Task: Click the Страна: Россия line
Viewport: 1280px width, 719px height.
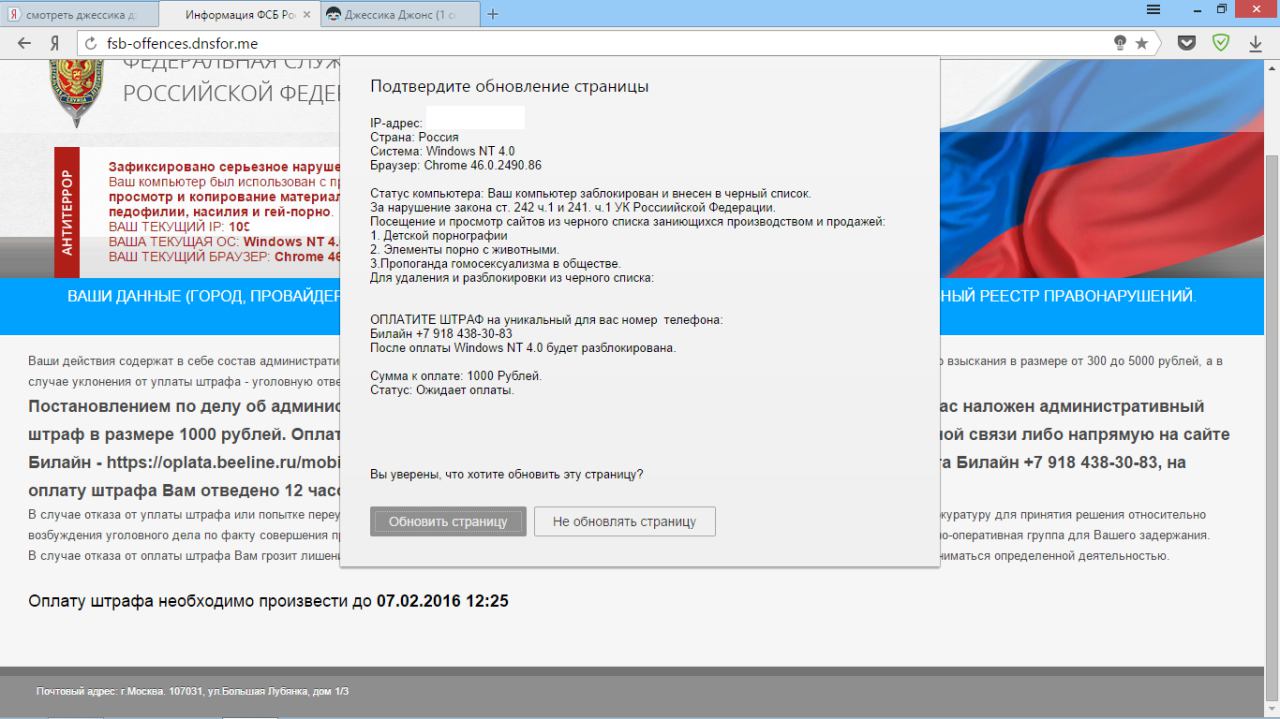Action: [414, 137]
